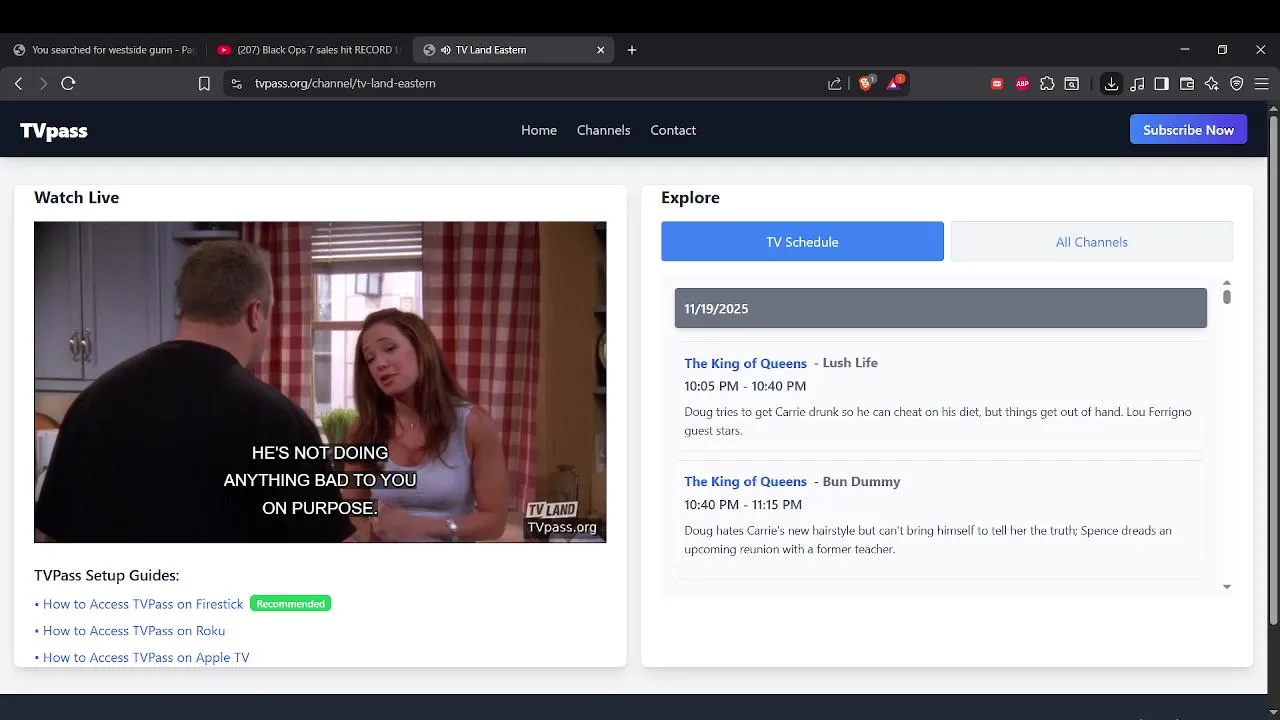Click the TVpass logo
The height and width of the screenshot is (720, 1280).
point(54,131)
